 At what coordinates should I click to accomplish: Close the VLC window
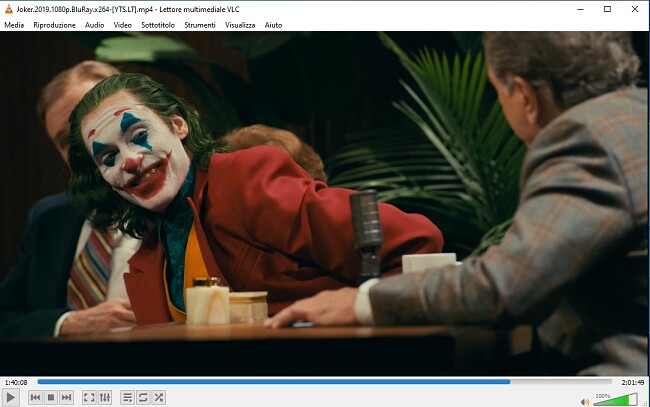pyautogui.click(x=635, y=9)
